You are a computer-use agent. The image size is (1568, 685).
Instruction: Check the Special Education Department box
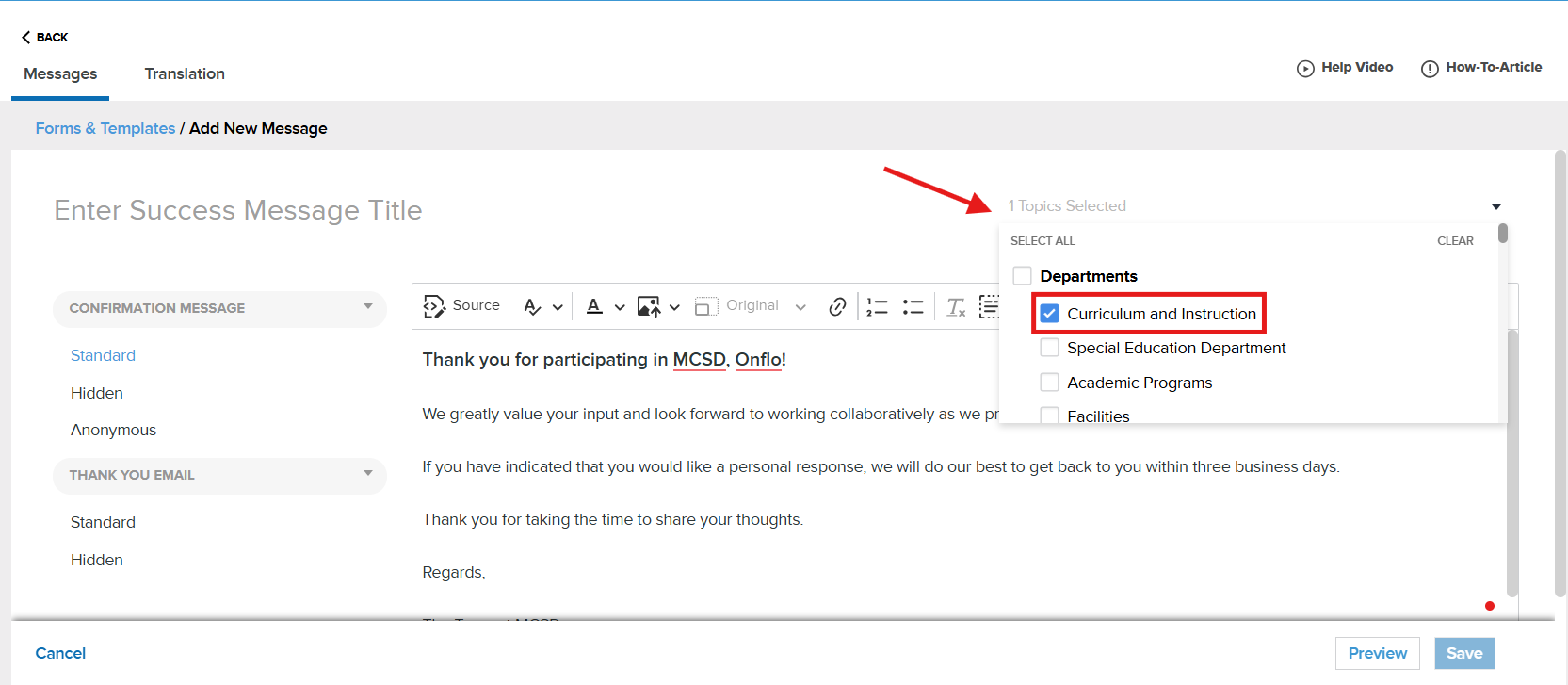(x=1049, y=348)
